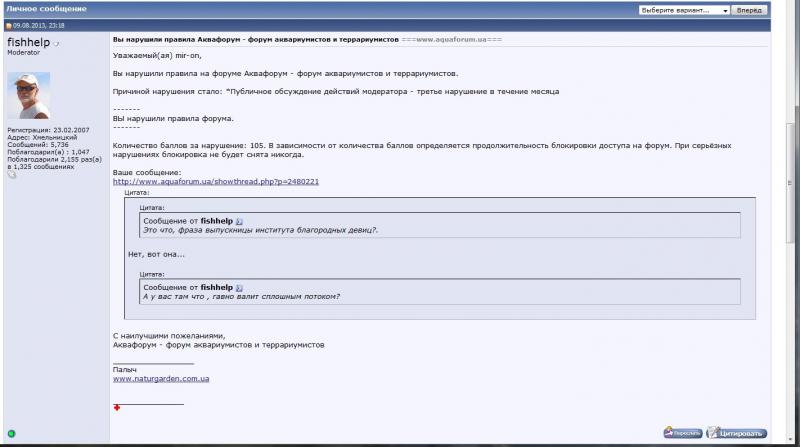
Task: Click the 'Переслать' forward button
Action: [x=683, y=434]
